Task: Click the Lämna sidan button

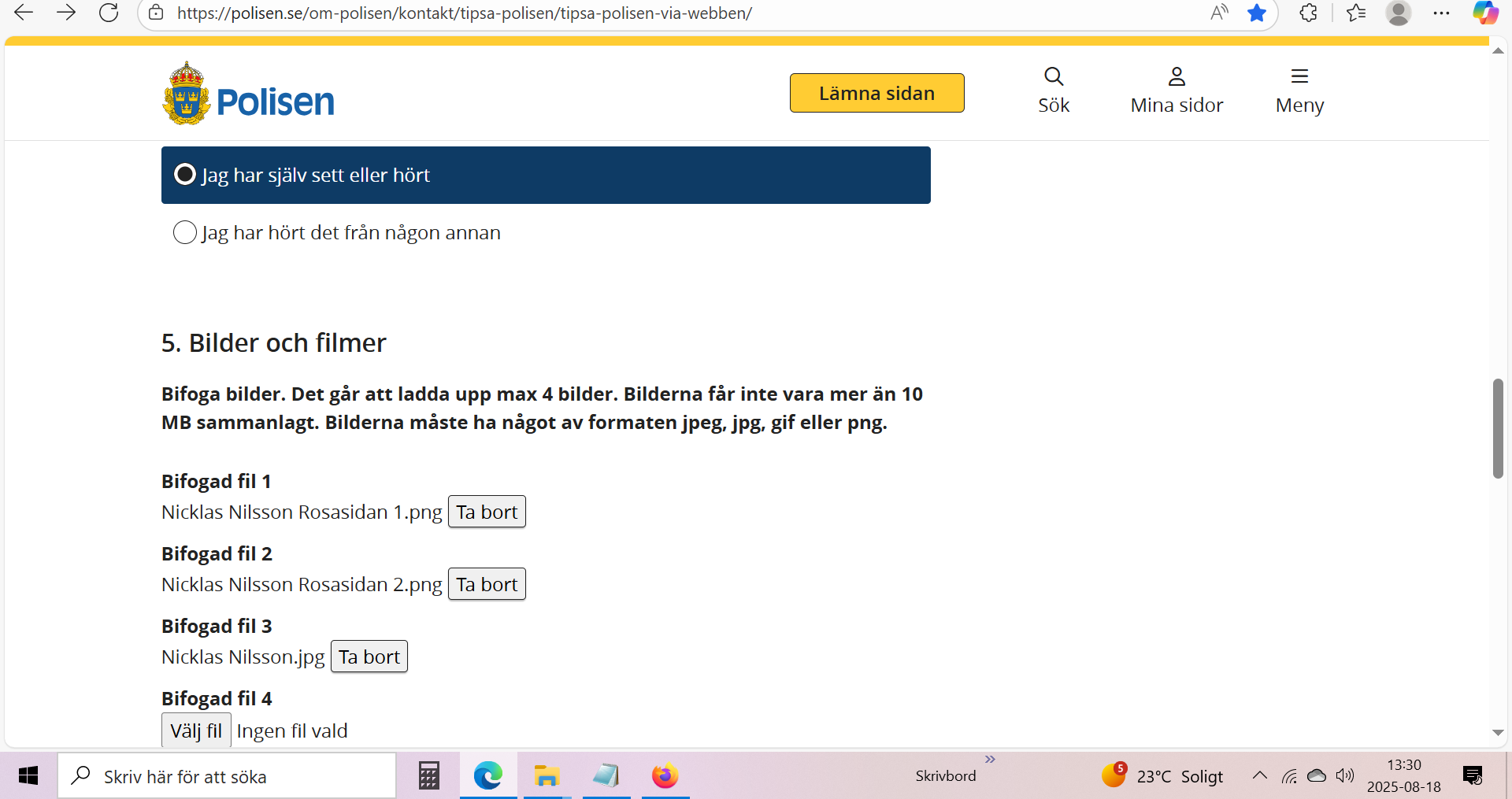Action: 876,93
